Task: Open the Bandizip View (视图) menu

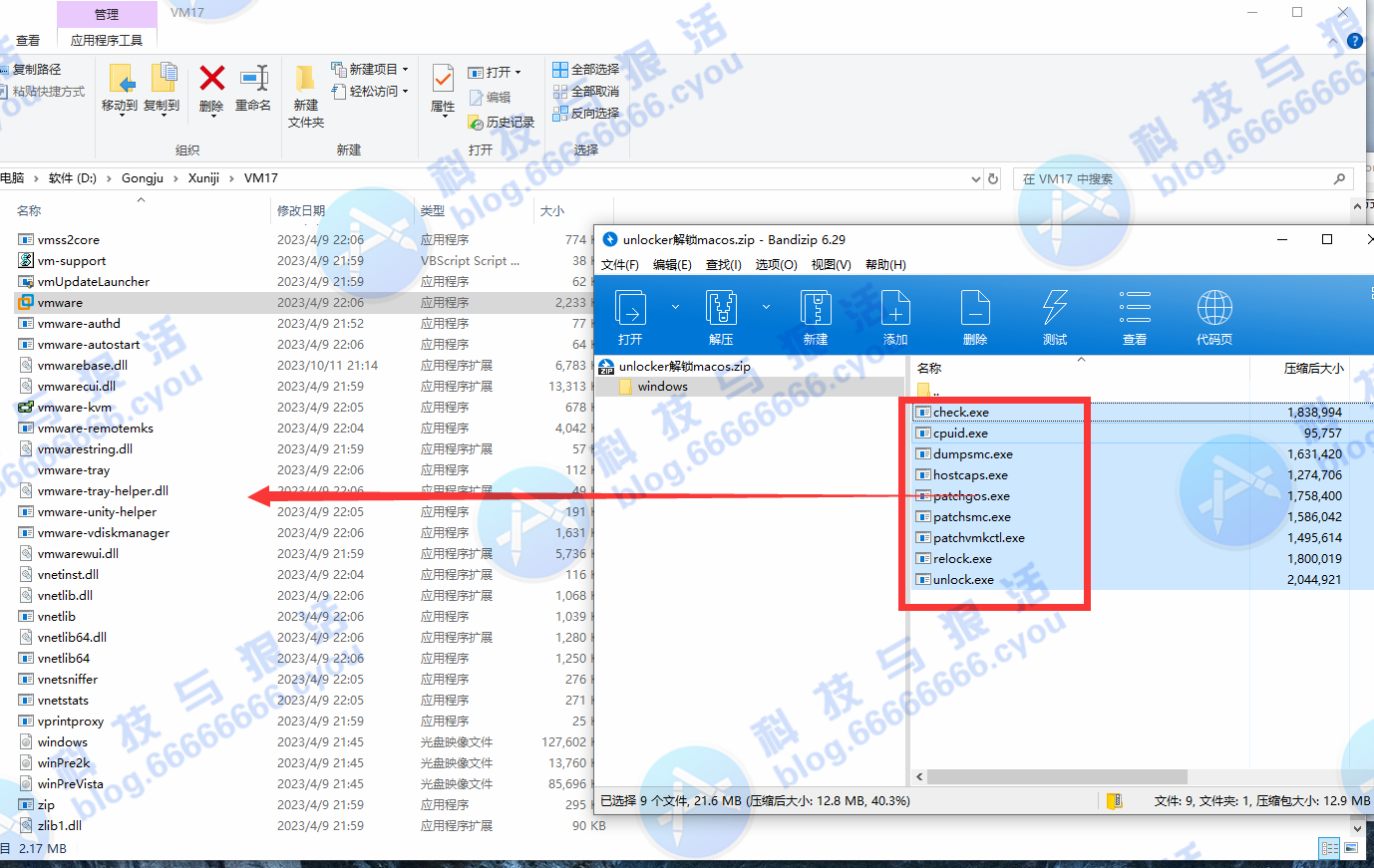Action: 831,264
